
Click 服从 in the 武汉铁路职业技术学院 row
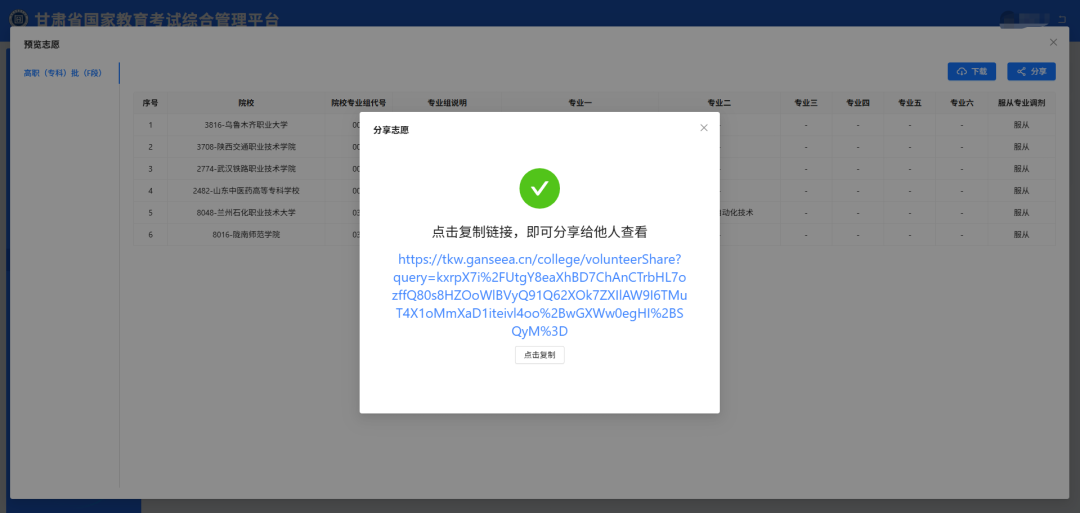point(1021,169)
